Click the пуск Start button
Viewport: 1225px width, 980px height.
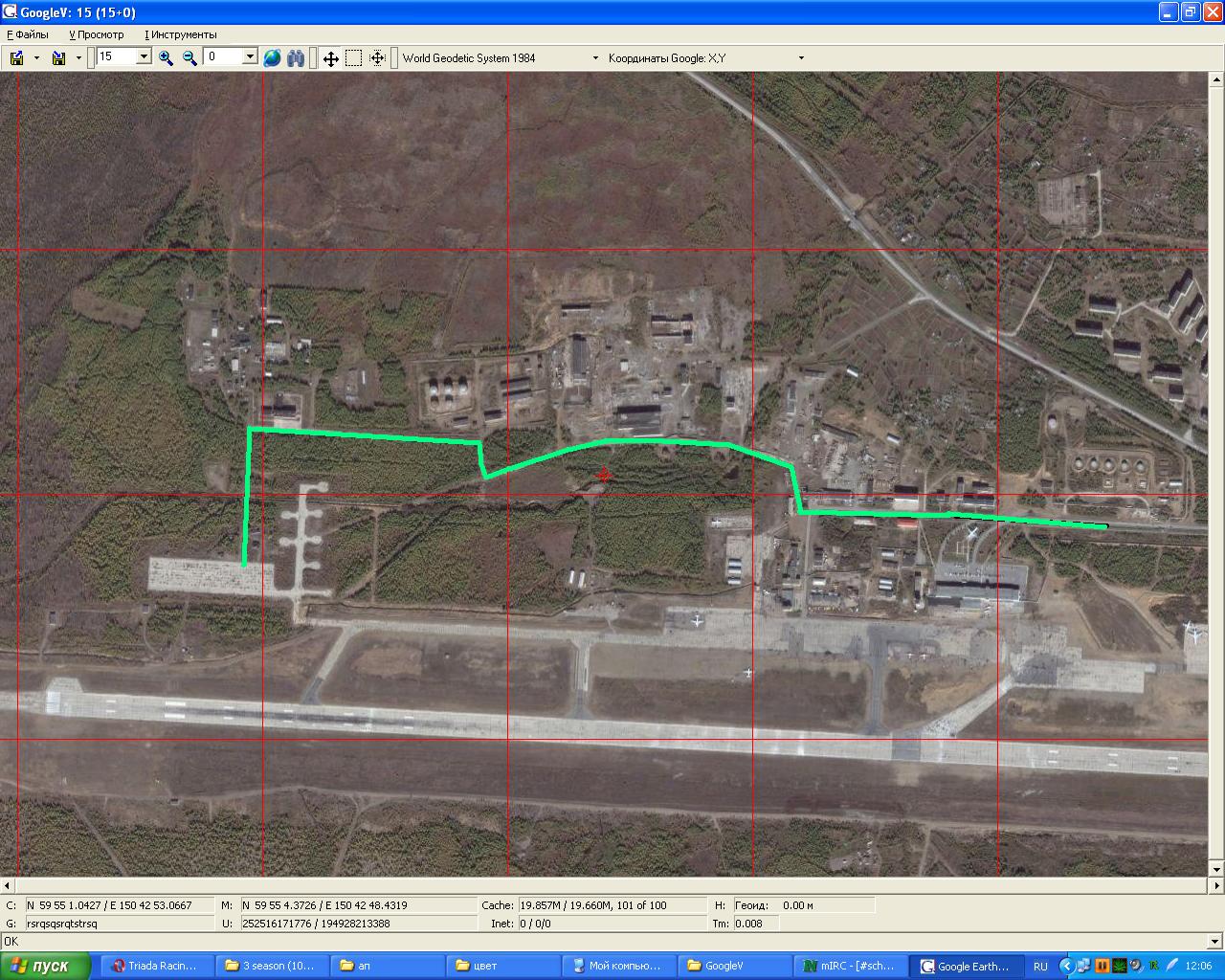click(x=45, y=966)
